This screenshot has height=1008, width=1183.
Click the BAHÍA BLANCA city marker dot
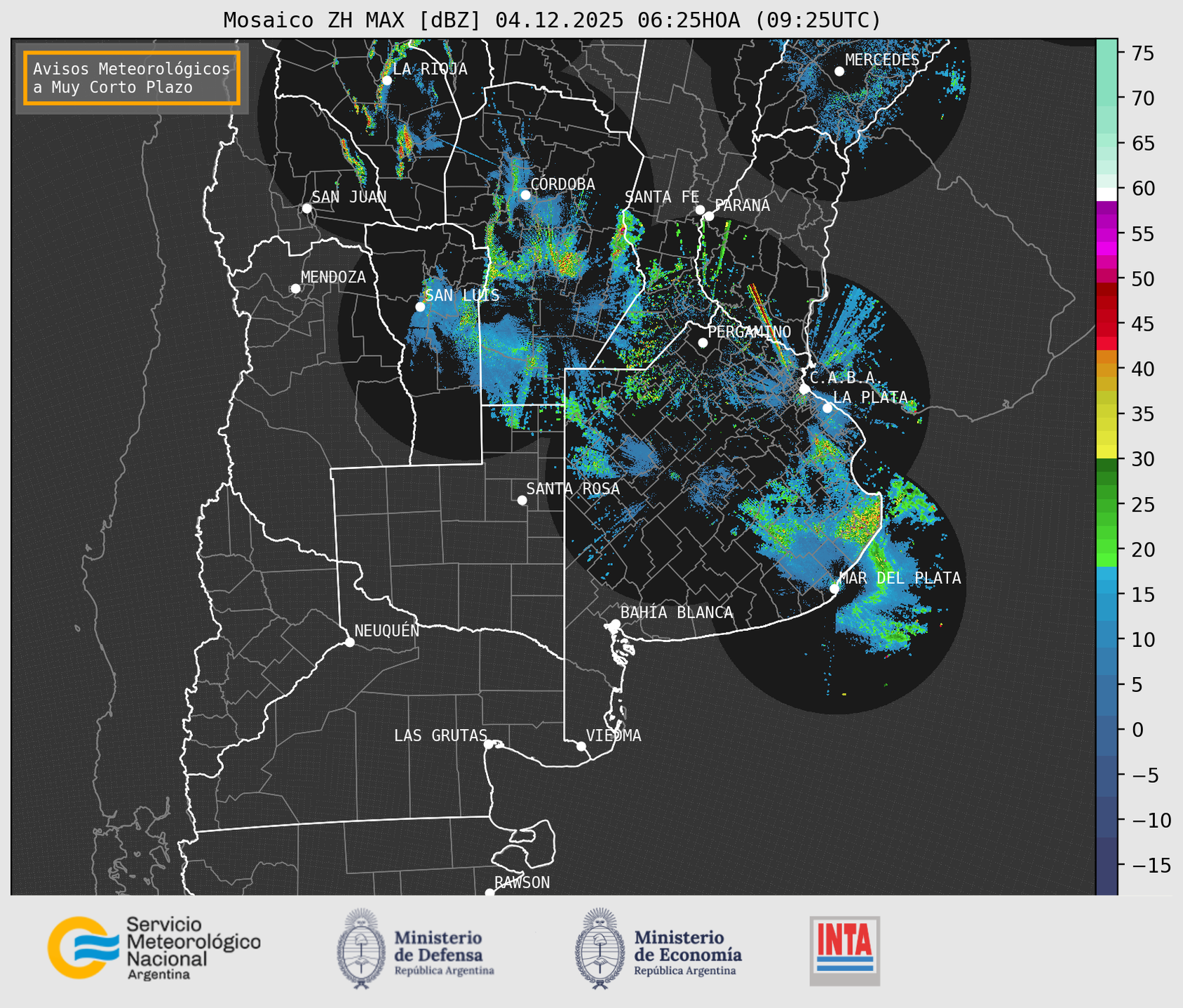(x=615, y=624)
